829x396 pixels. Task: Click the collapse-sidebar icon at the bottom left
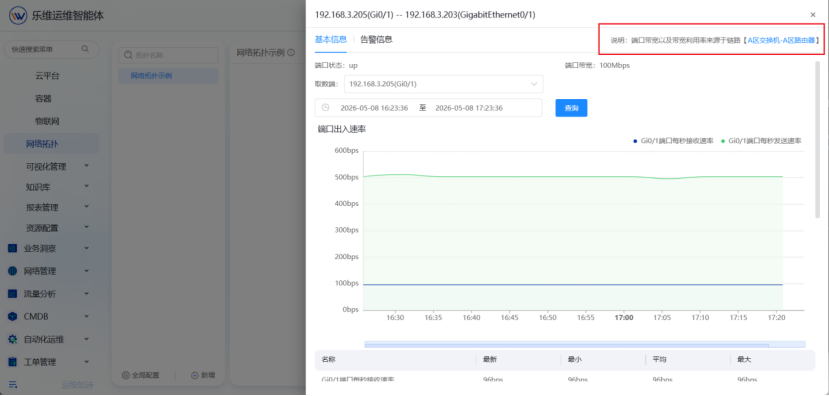13,384
